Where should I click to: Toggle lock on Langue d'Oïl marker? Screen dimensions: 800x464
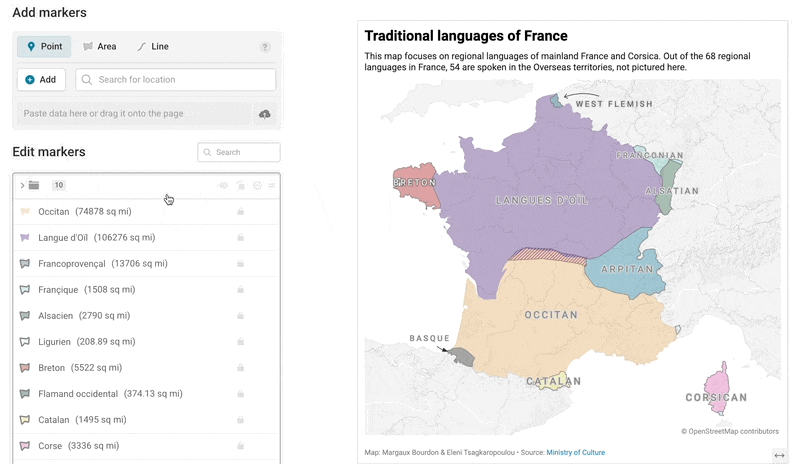pos(240,237)
